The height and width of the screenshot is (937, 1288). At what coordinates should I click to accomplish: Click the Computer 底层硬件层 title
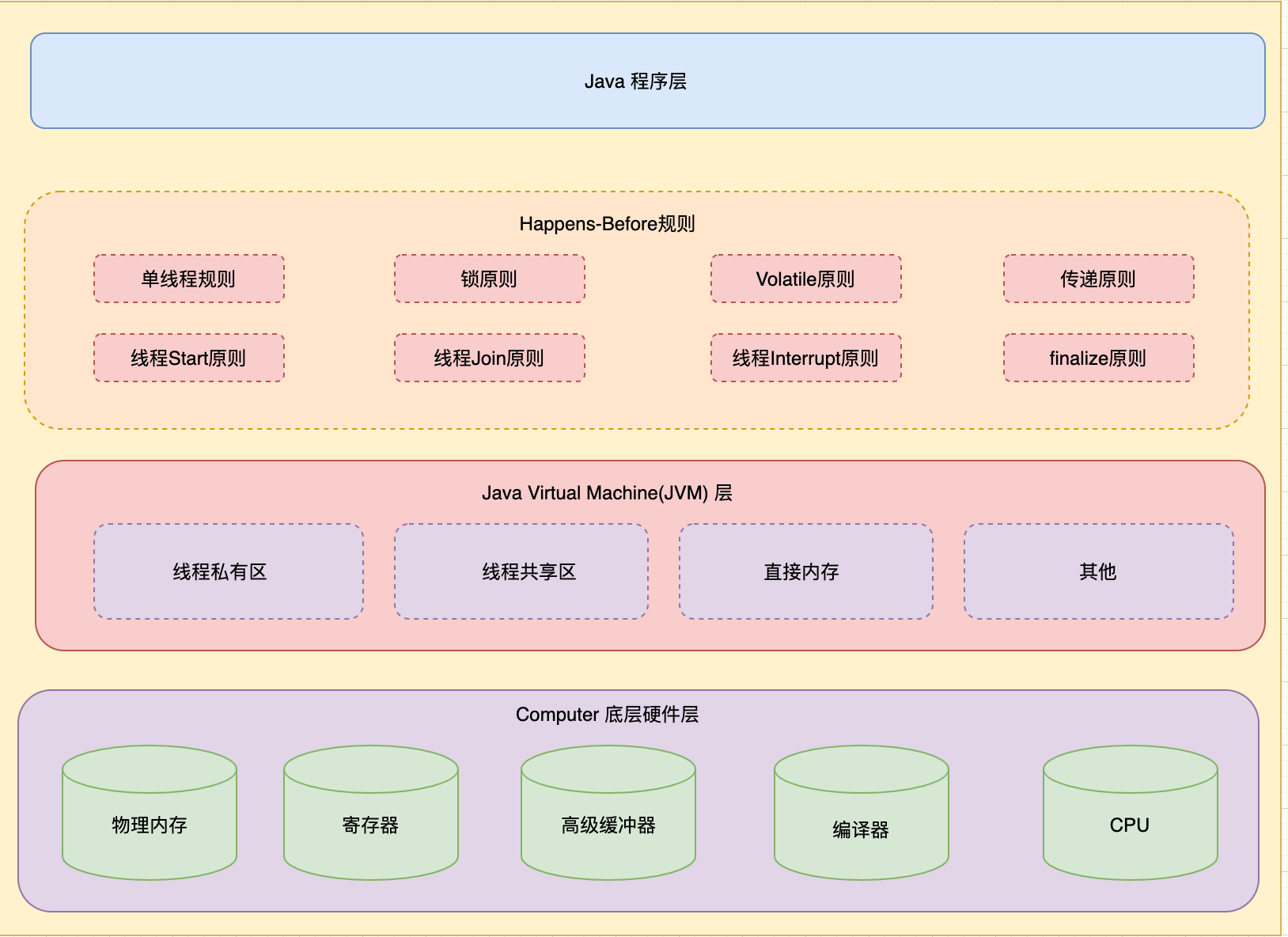(x=607, y=715)
